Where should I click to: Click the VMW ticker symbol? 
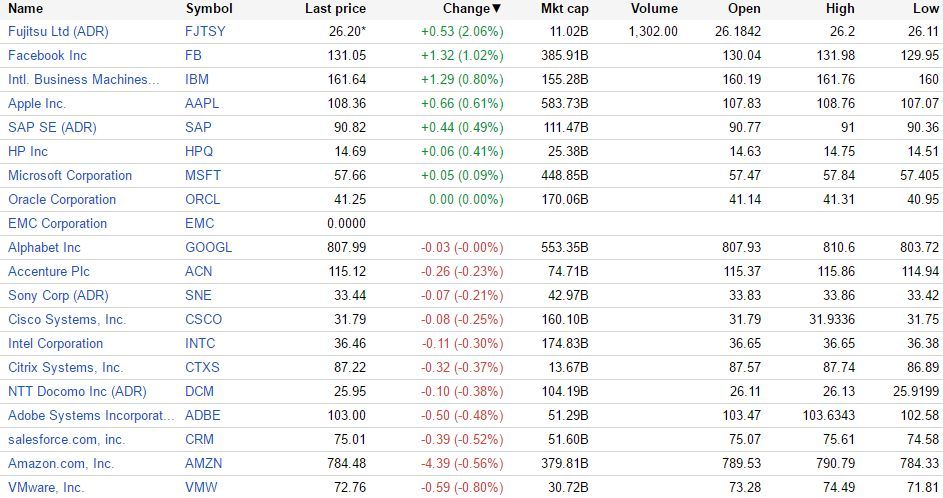tap(201, 487)
